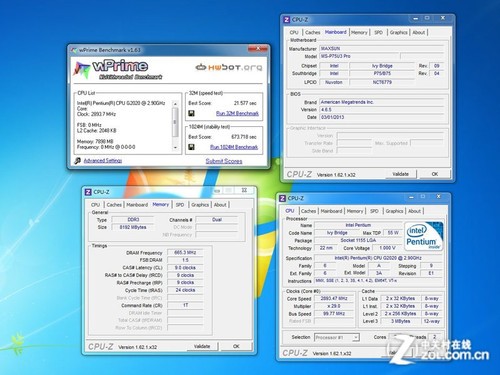This screenshot has width=500, height=375.
Task: Click the CAS# Latency value 9.0 clocks
Action: pos(185,268)
